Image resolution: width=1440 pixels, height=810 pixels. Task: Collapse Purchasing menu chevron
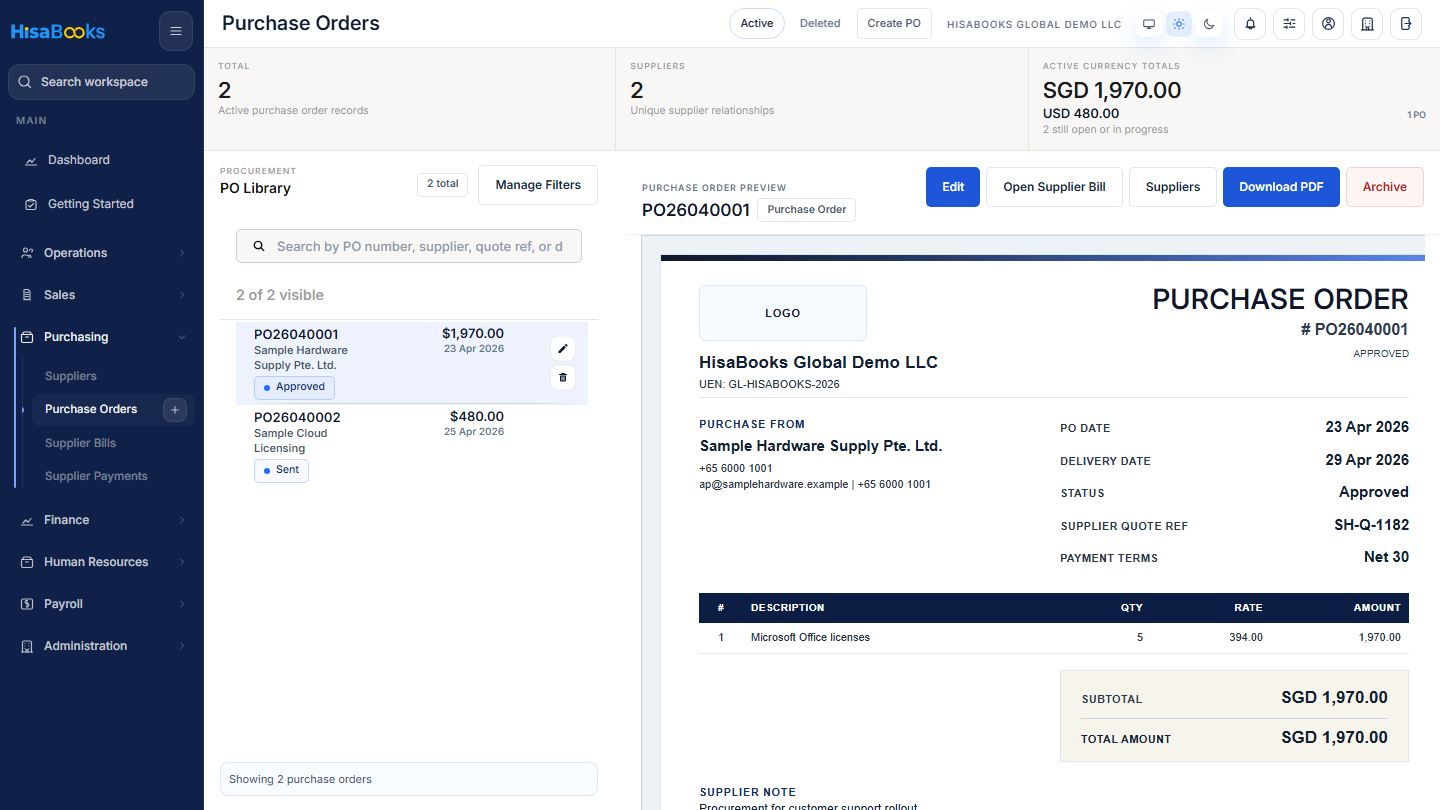coord(182,337)
